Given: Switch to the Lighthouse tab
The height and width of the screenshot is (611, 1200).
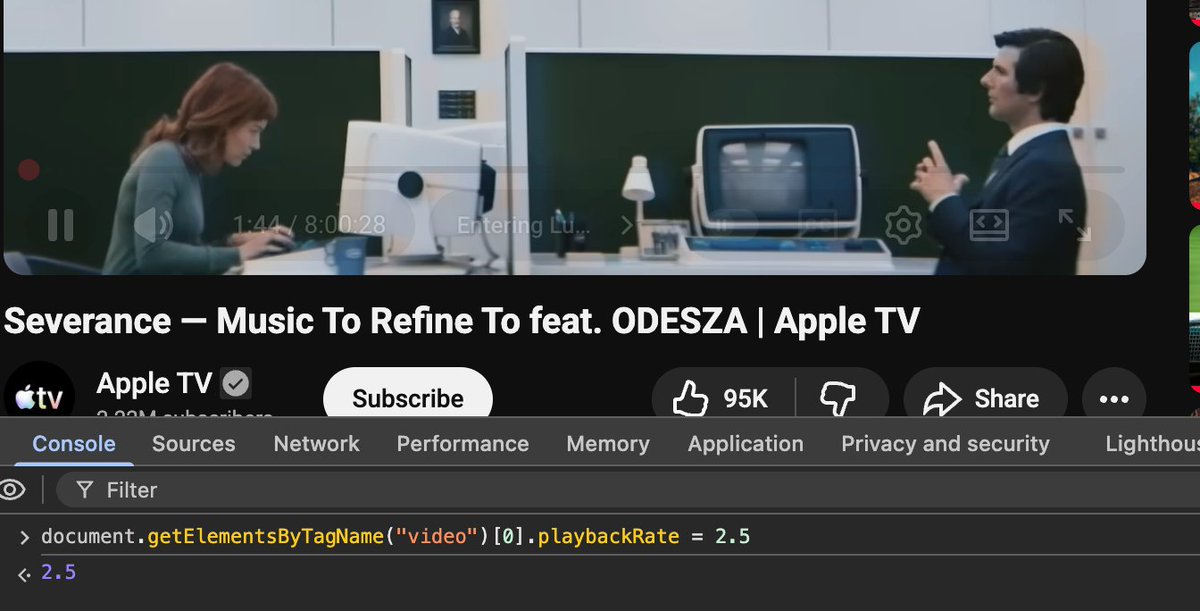Looking at the screenshot, I should pyautogui.click(x=1152, y=444).
